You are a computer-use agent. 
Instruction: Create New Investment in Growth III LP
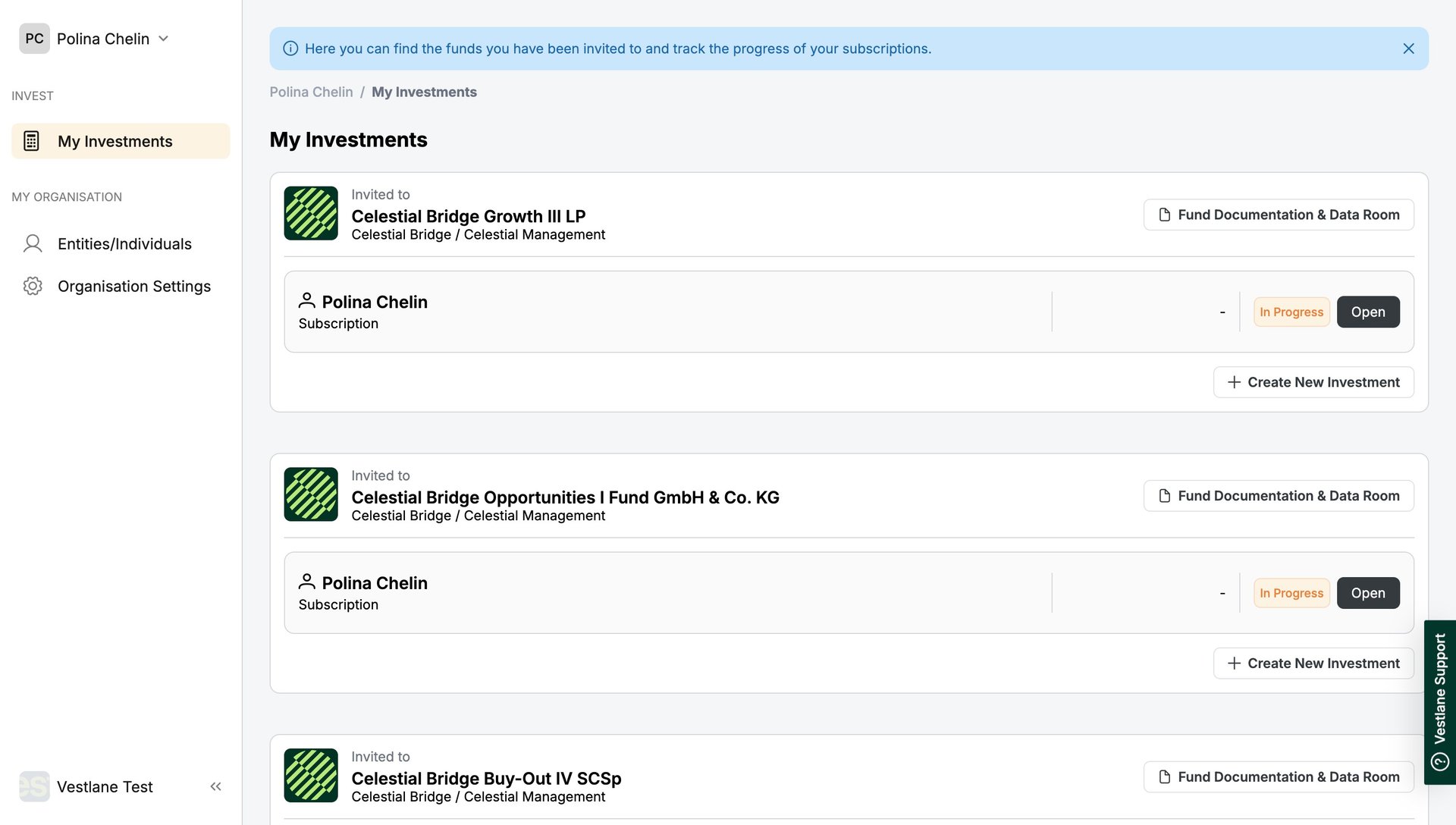(1313, 382)
